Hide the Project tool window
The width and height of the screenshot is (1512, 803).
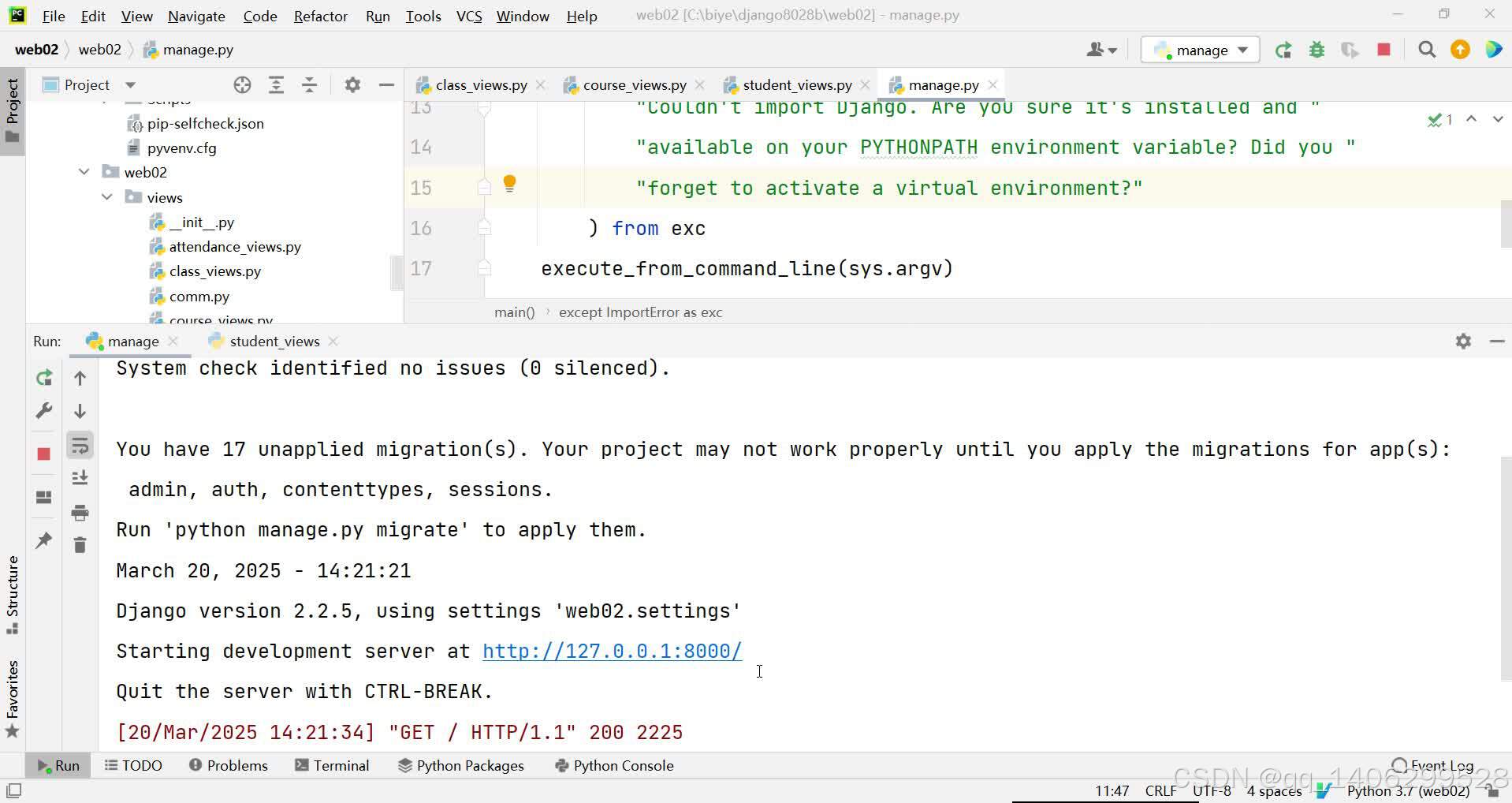tap(386, 85)
